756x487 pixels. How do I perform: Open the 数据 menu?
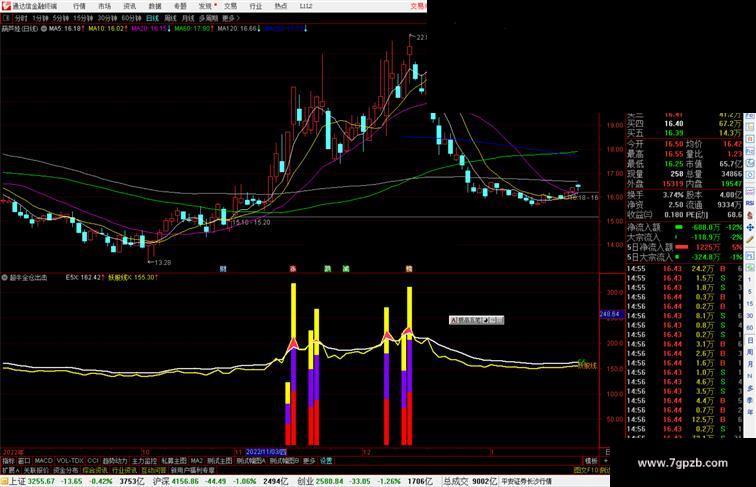(155, 6)
